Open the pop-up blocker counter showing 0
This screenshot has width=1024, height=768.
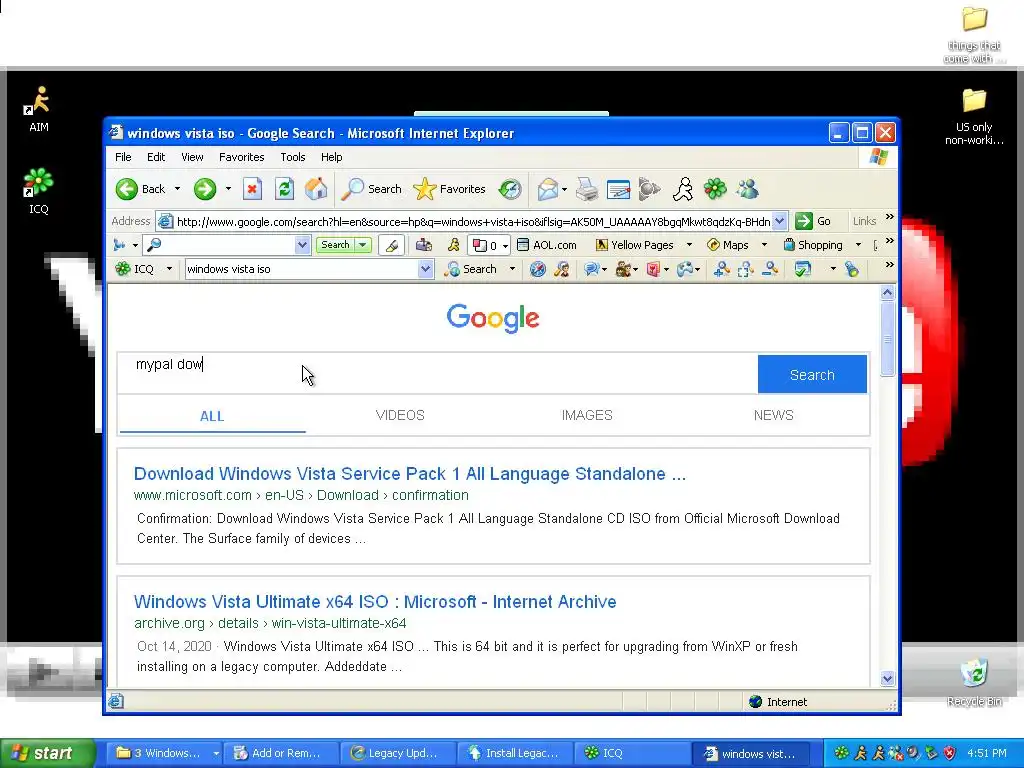pos(488,246)
